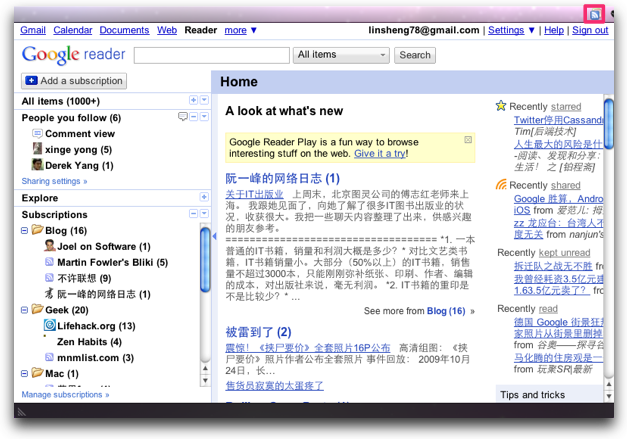
Task: Open the Settings dropdown menu
Action: (511, 30)
